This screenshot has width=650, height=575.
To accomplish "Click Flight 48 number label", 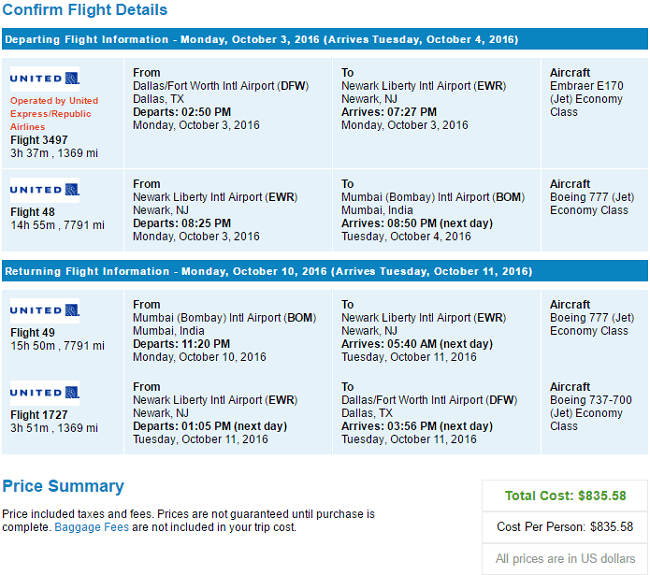I will (x=32, y=212).
